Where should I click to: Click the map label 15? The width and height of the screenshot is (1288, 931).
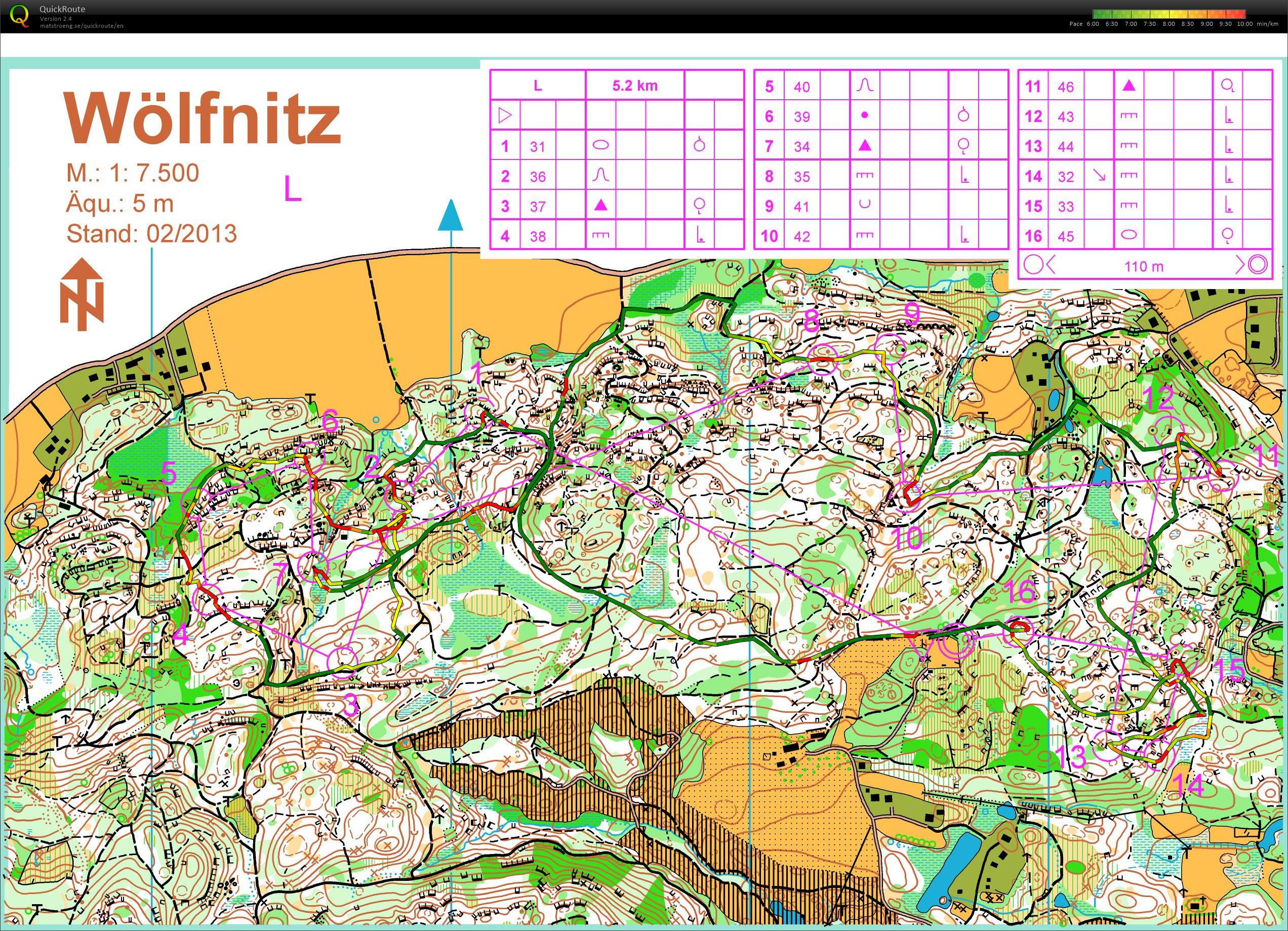pyautogui.click(x=1228, y=670)
